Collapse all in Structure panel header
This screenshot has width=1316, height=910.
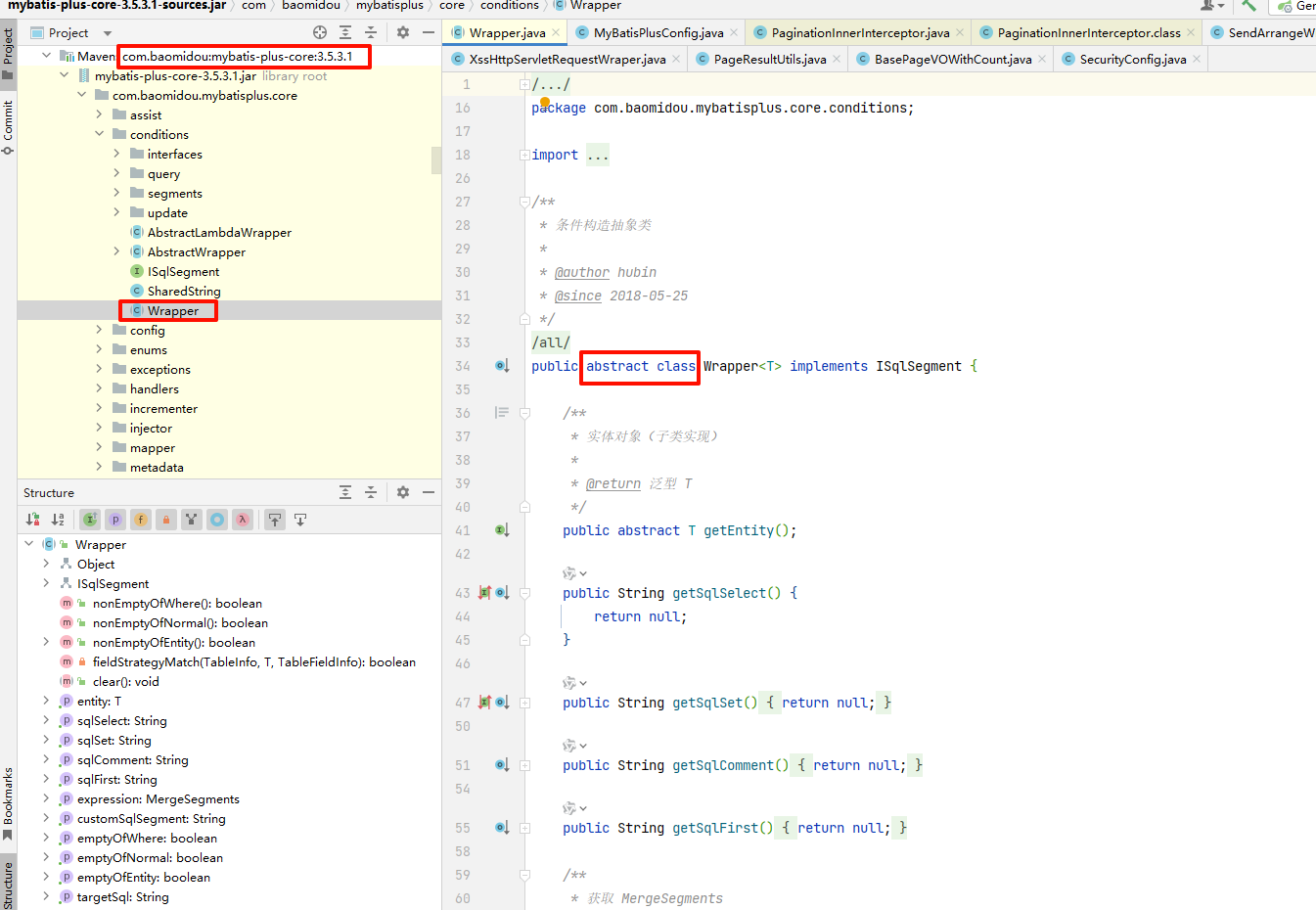(371, 492)
